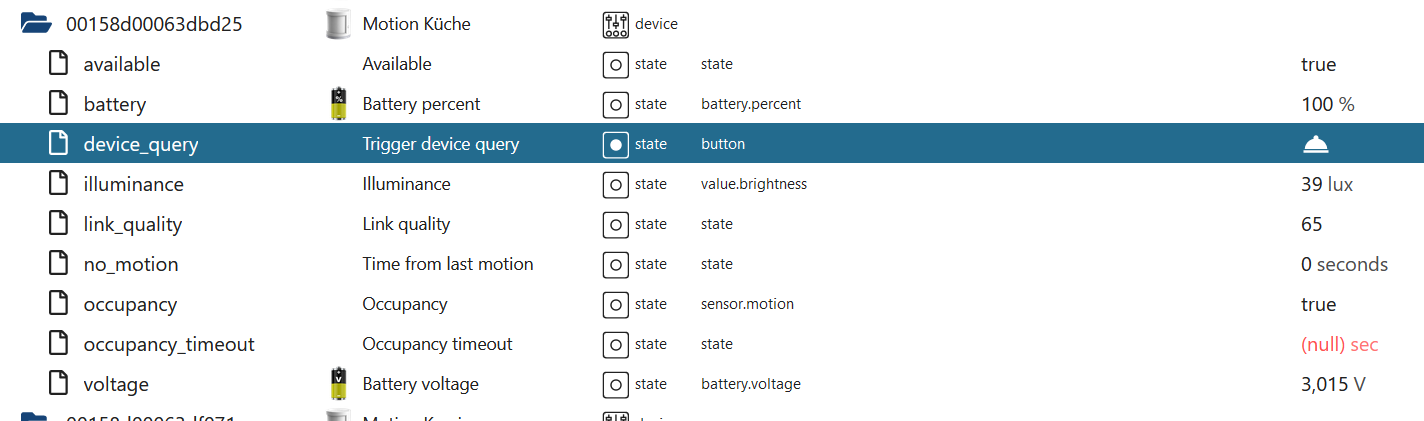Click the Battery voltage icon
The image size is (1424, 421).
(x=339, y=384)
